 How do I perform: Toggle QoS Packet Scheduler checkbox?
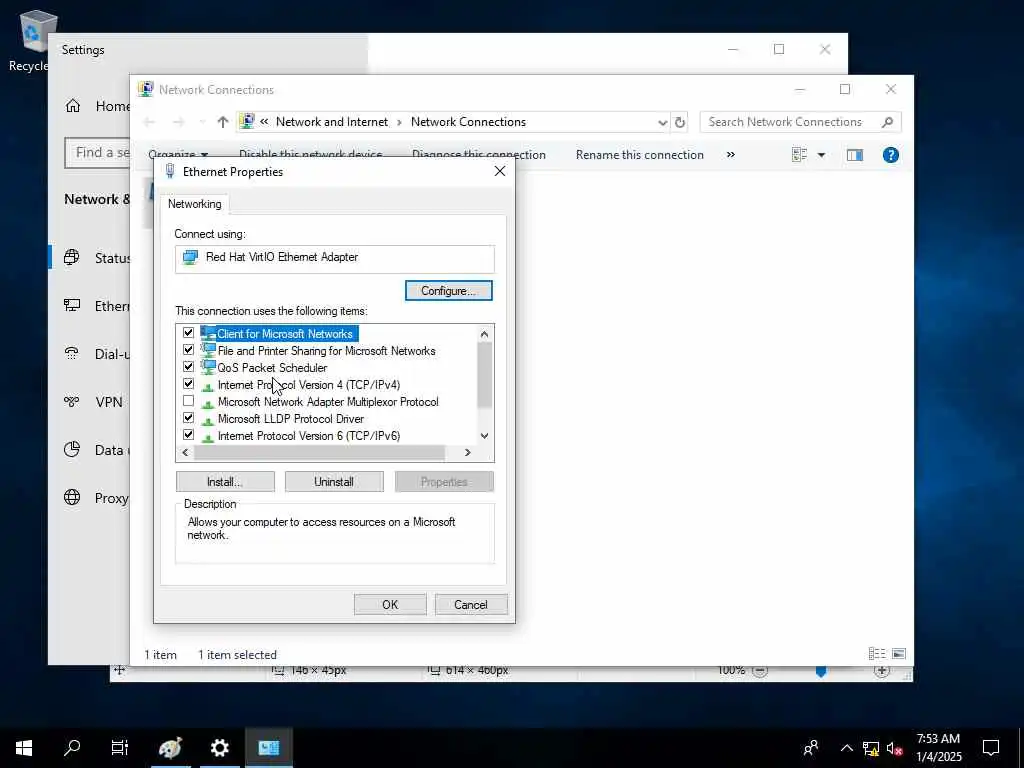click(188, 367)
